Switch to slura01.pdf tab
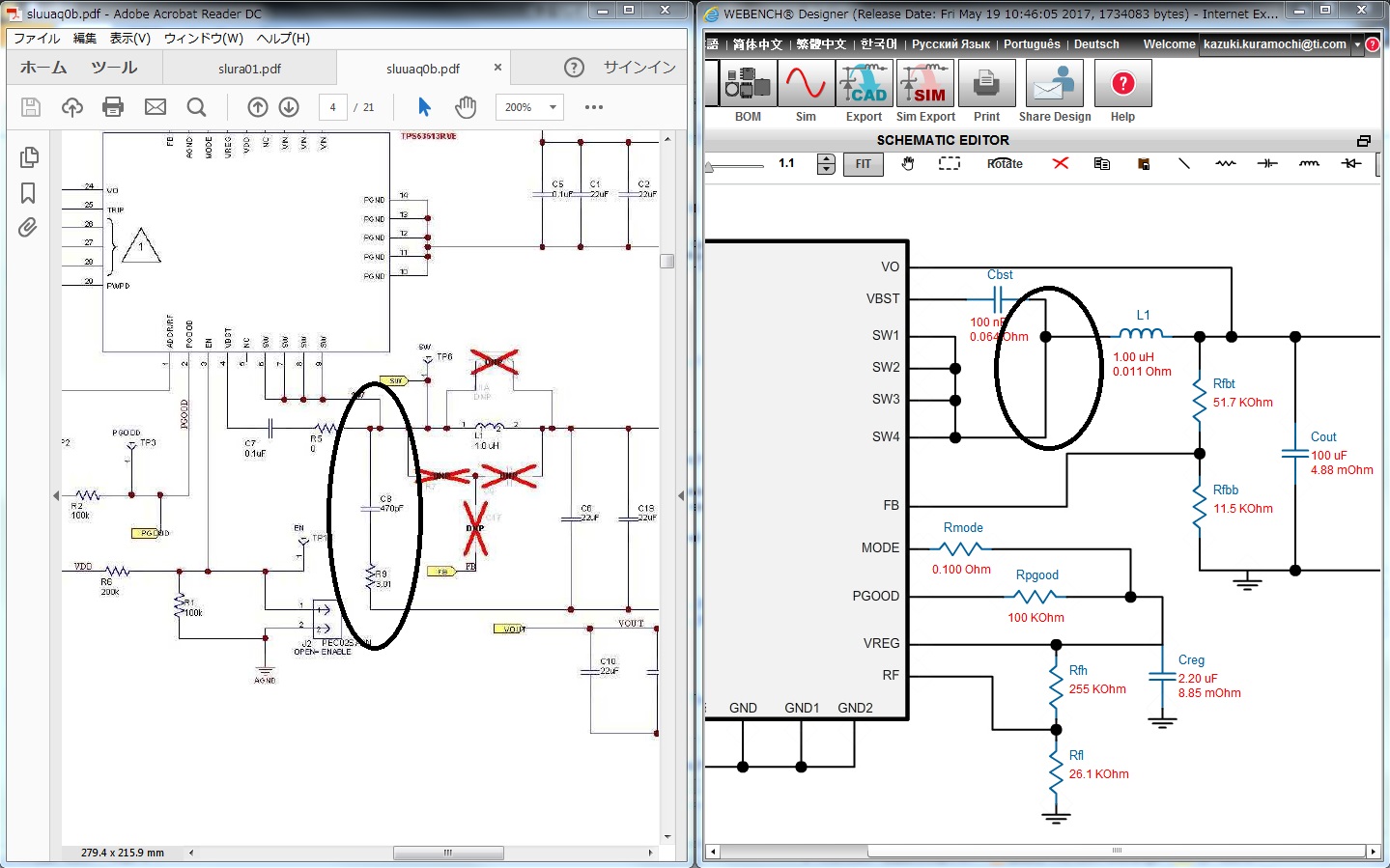 click(x=249, y=69)
